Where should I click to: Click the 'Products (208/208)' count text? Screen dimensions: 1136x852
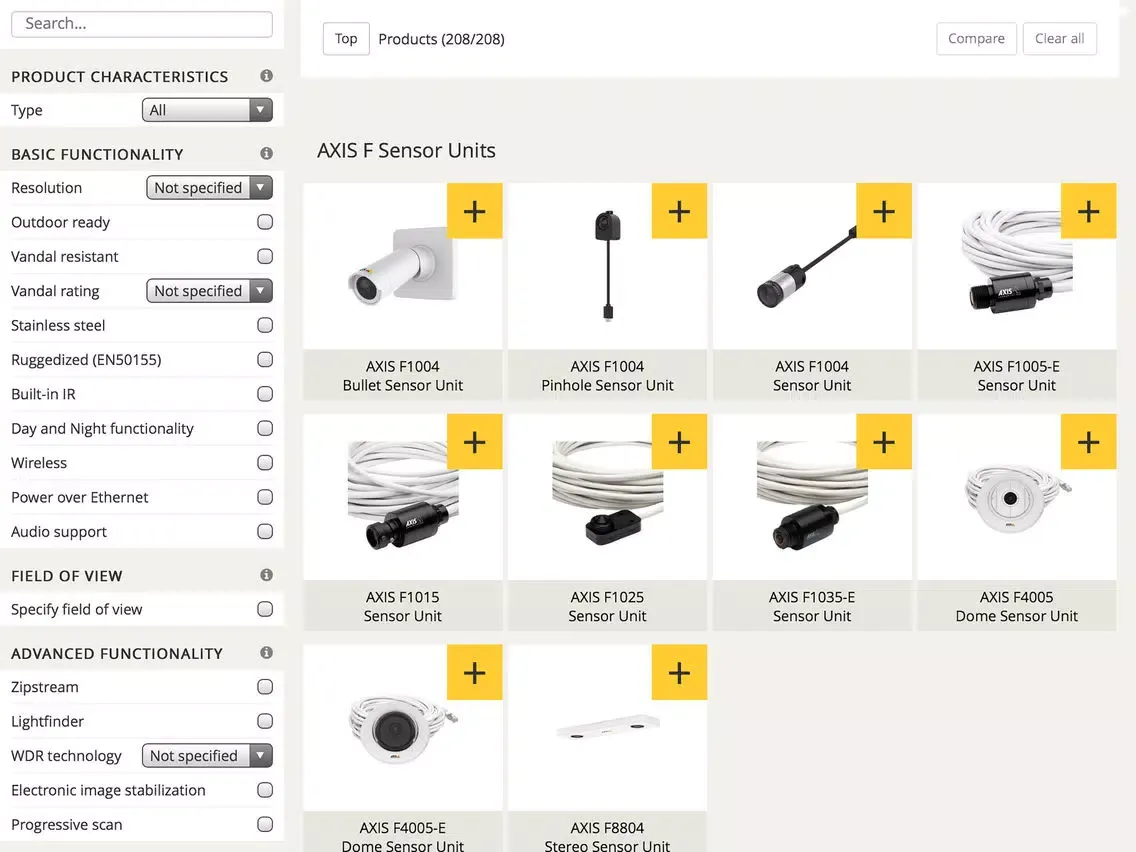point(441,39)
